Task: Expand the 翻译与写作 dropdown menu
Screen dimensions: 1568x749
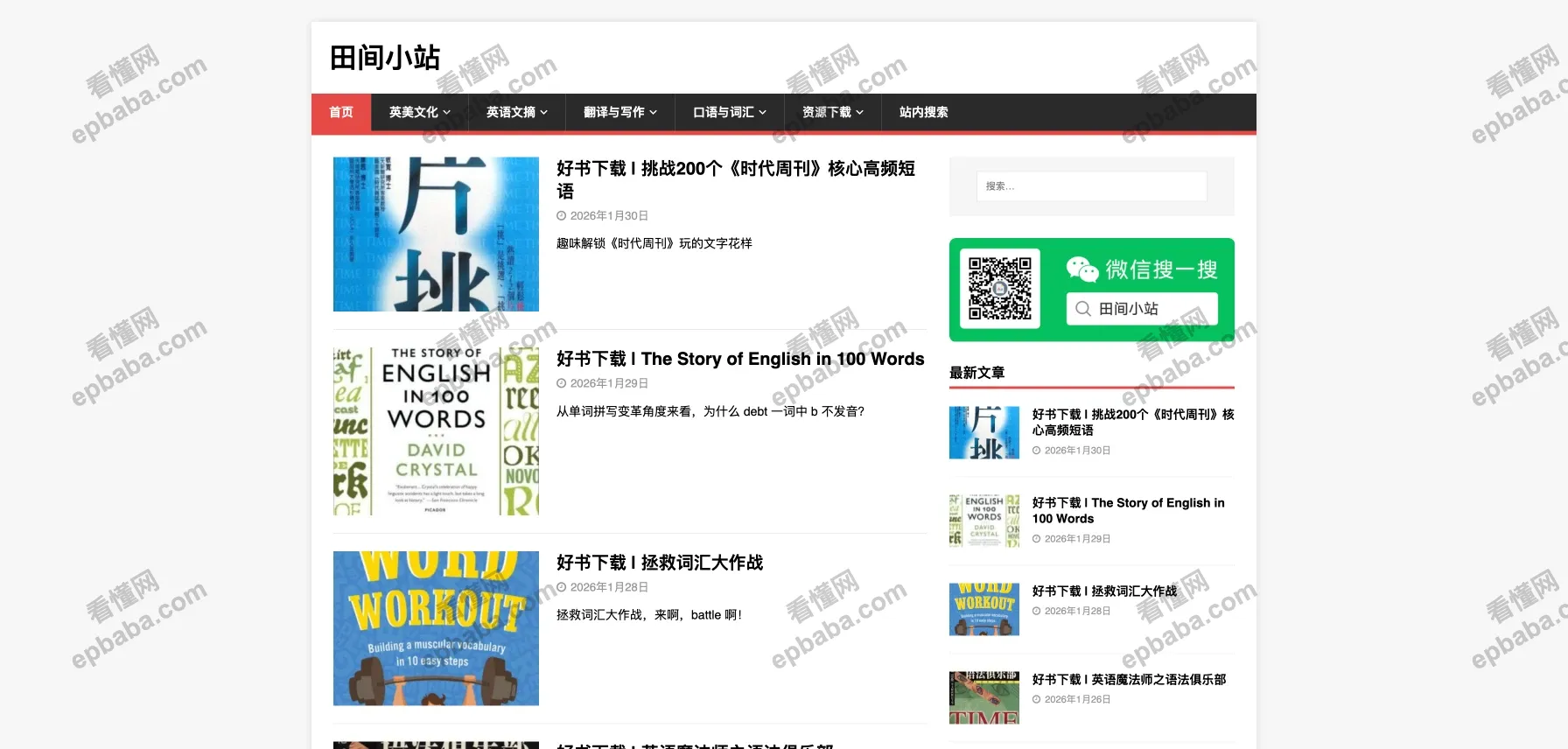Action: [620, 112]
